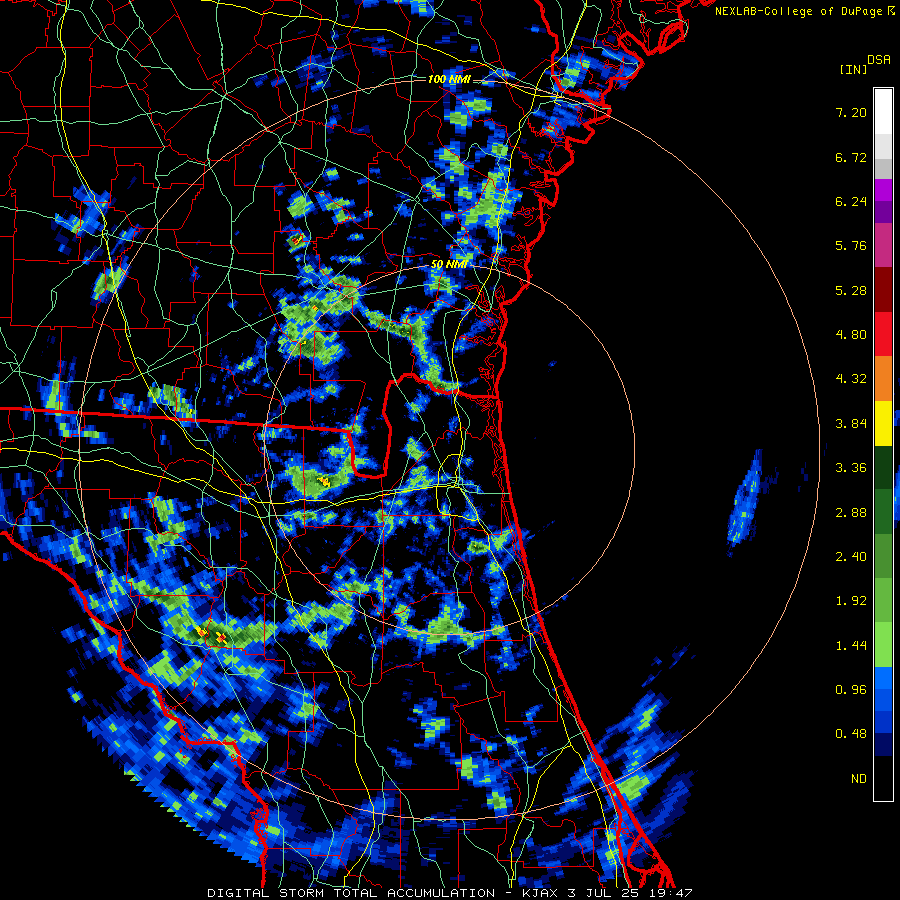
Task: Click the pink legend swatch near 5.76
Action: point(883,245)
